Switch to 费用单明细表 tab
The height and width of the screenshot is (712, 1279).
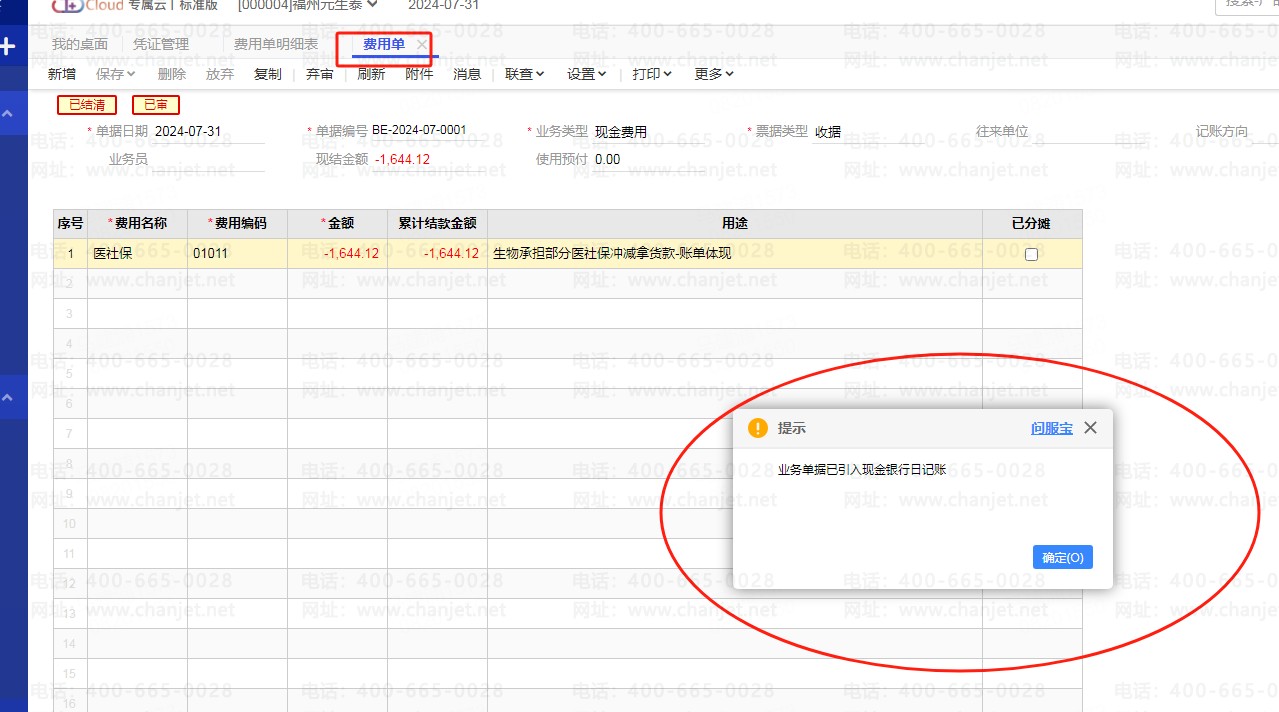pyautogui.click(x=276, y=44)
